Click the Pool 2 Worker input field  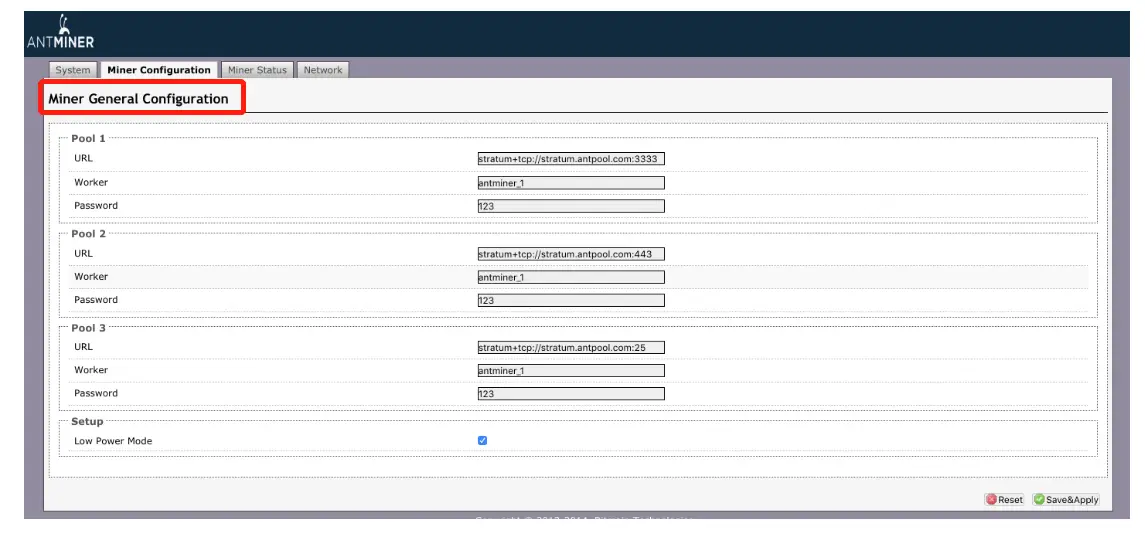[571, 277]
